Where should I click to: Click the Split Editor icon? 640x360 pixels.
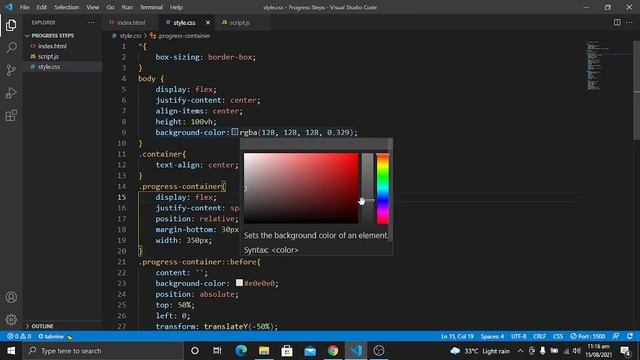pos(617,22)
